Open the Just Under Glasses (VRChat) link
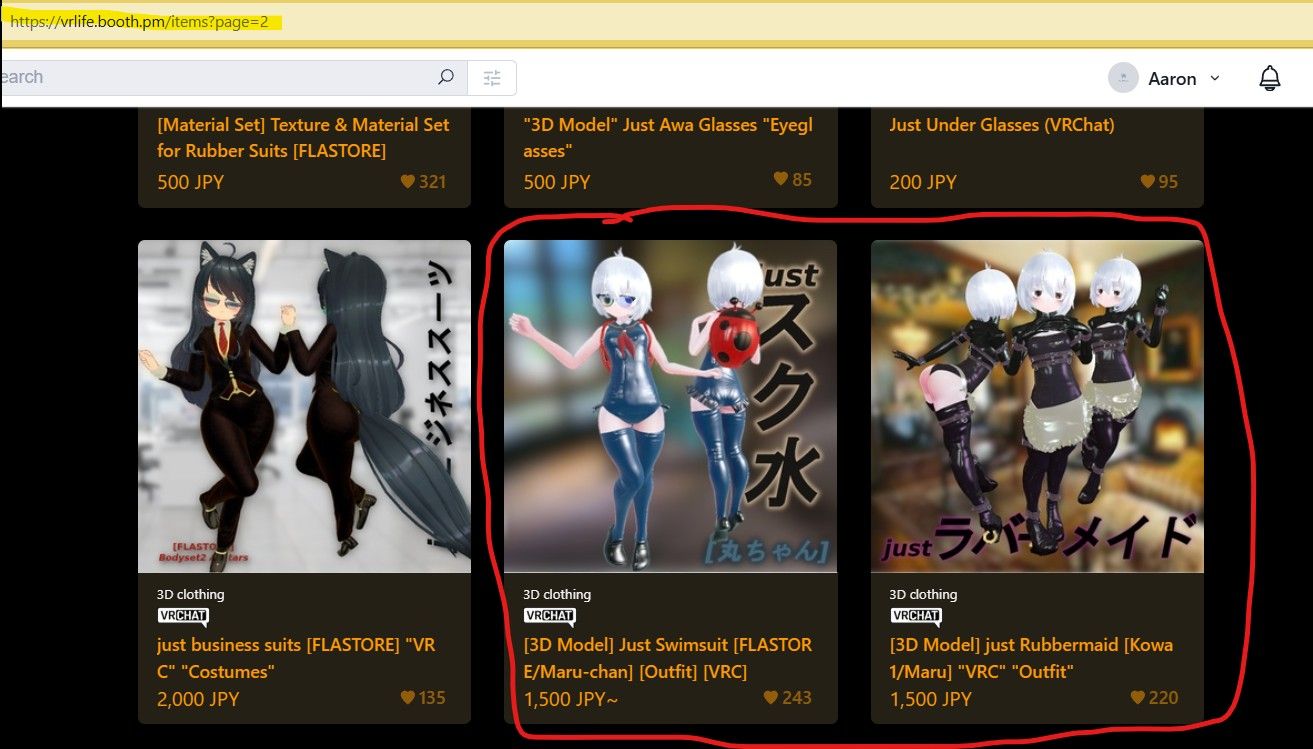Image resolution: width=1313 pixels, height=749 pixels. coord(1002,125)
